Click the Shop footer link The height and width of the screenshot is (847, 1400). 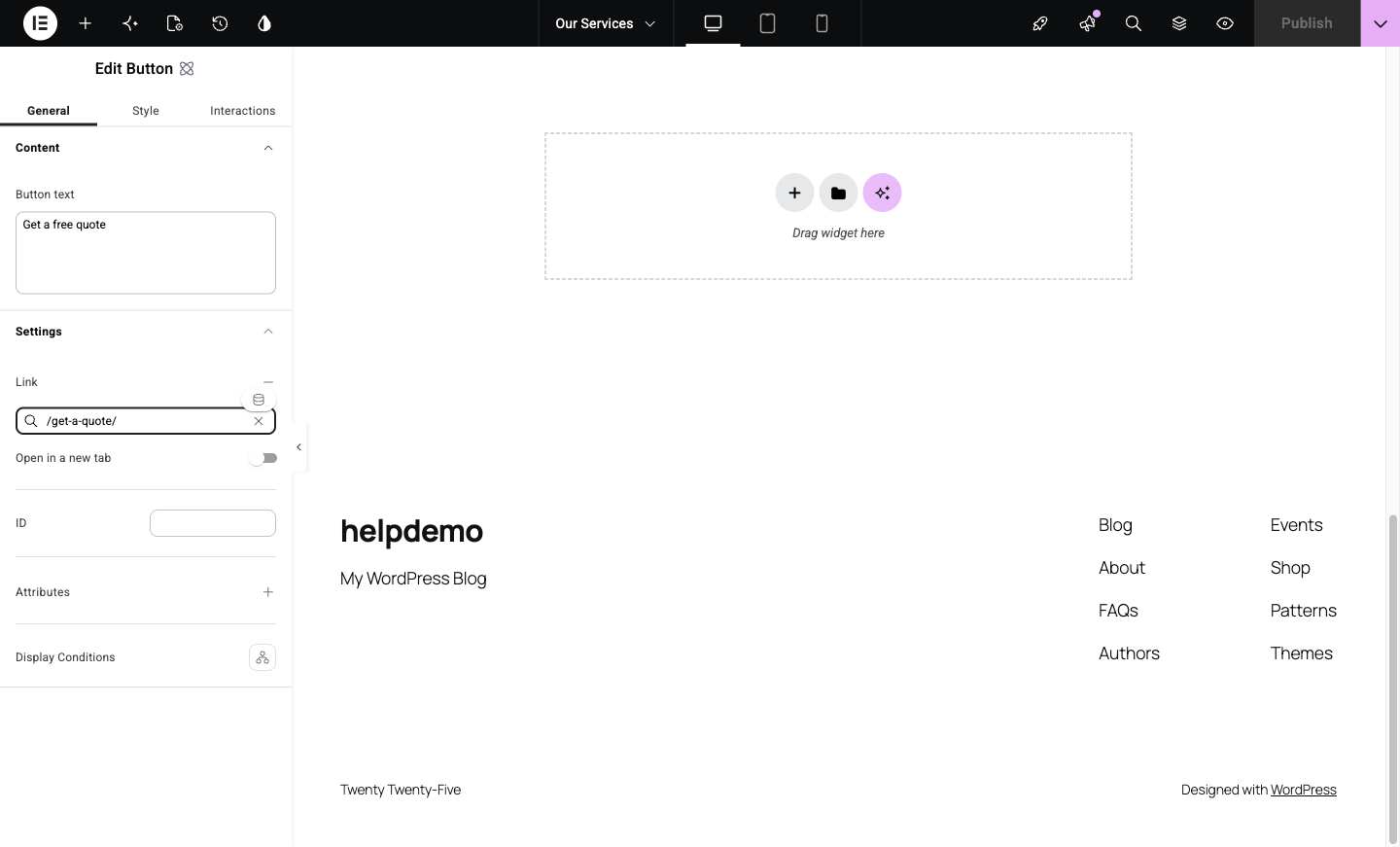coord(1290,568)
